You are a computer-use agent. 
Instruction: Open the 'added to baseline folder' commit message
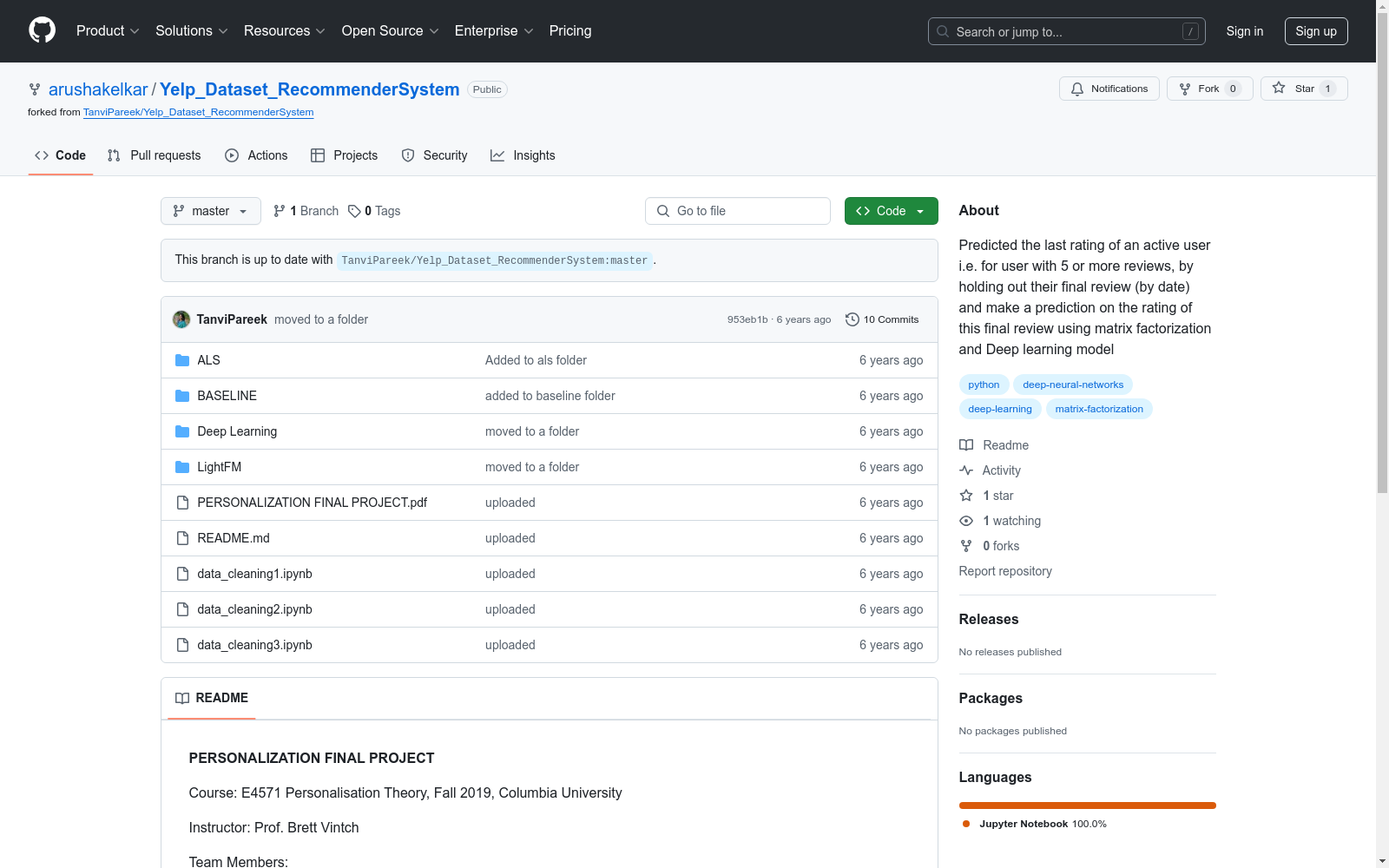click(x=550, y=396)
